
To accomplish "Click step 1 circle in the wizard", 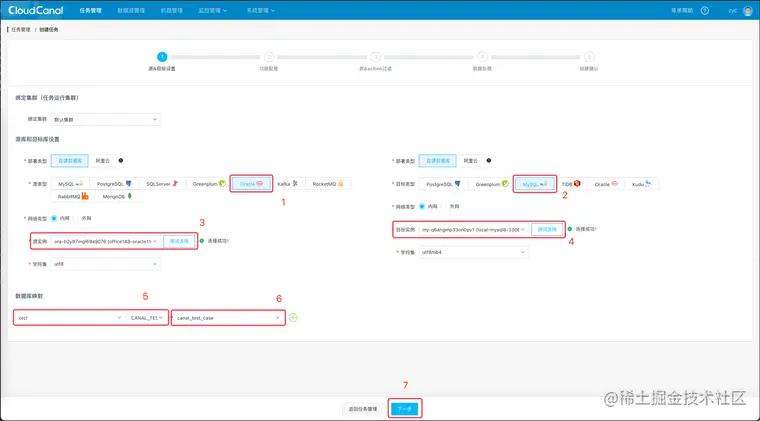I will (x=162, y=57).
